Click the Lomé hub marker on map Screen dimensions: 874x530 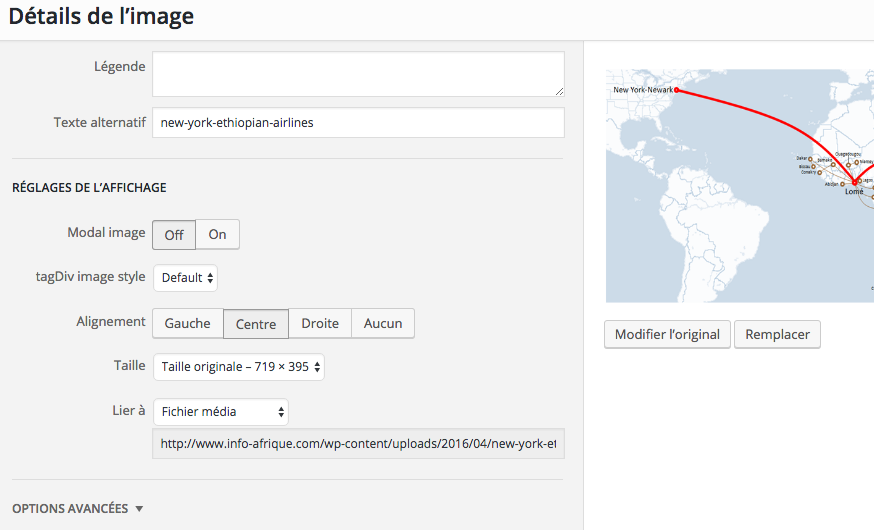(853, 184)
